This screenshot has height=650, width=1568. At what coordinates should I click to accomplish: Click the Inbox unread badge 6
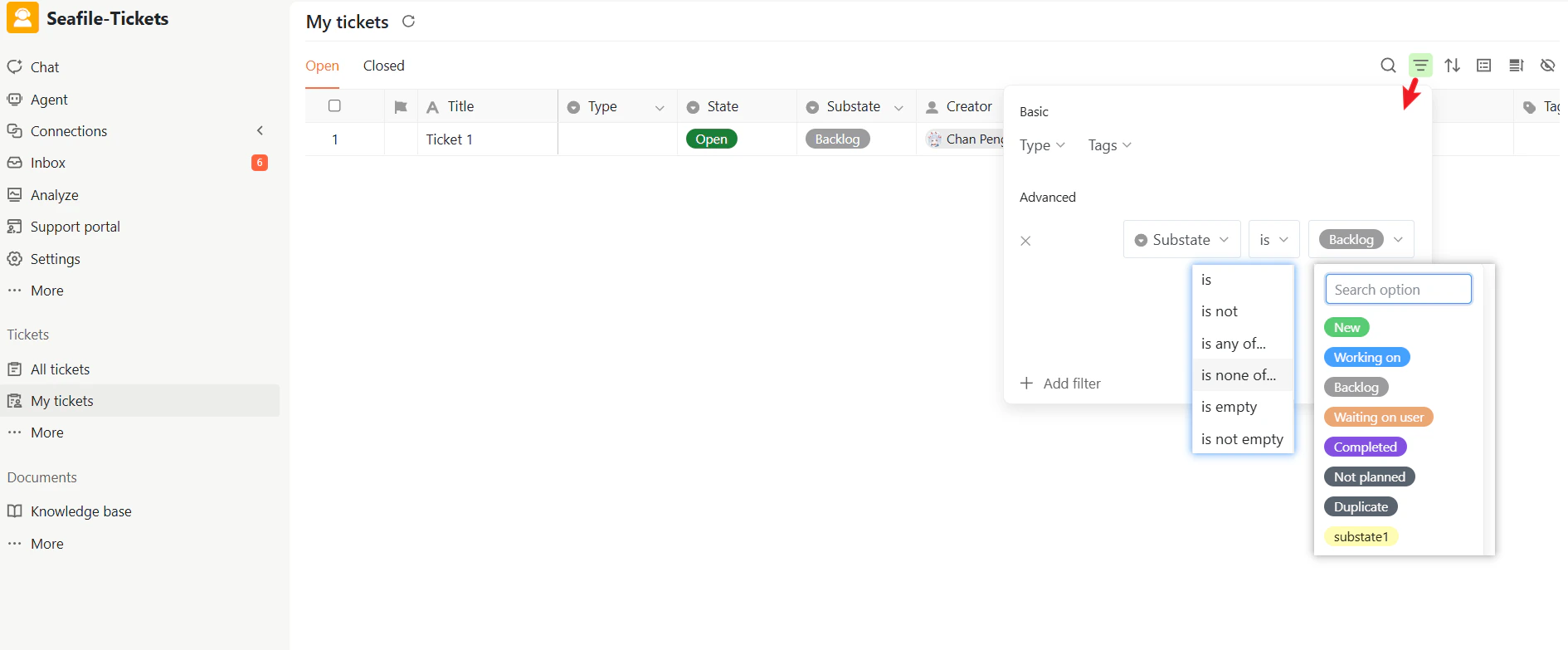[x=260, y=163]
